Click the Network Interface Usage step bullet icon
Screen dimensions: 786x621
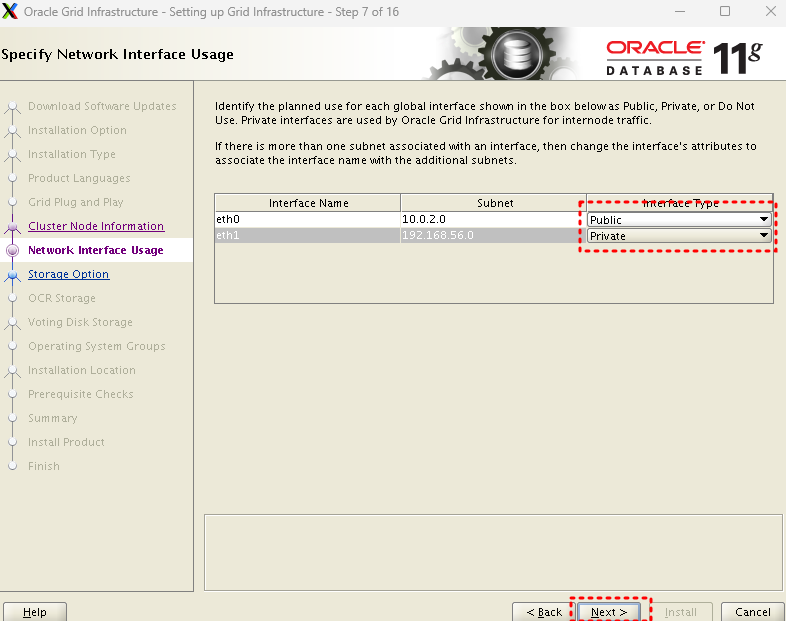[x=13, y=250]
